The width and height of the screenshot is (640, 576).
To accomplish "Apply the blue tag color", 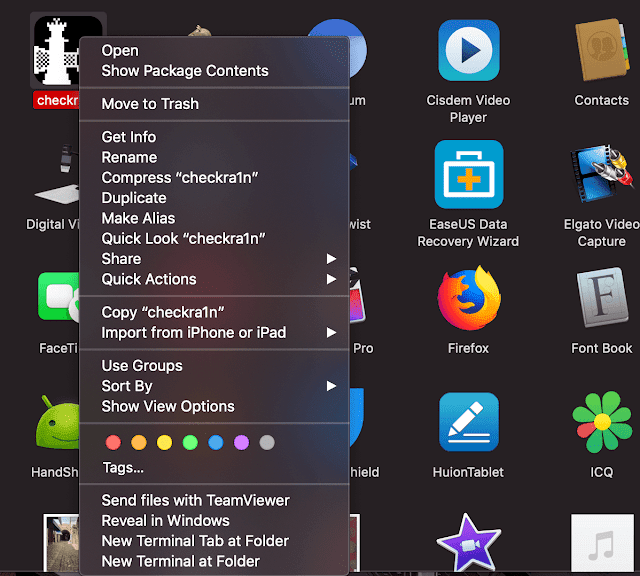I will 216,443.
